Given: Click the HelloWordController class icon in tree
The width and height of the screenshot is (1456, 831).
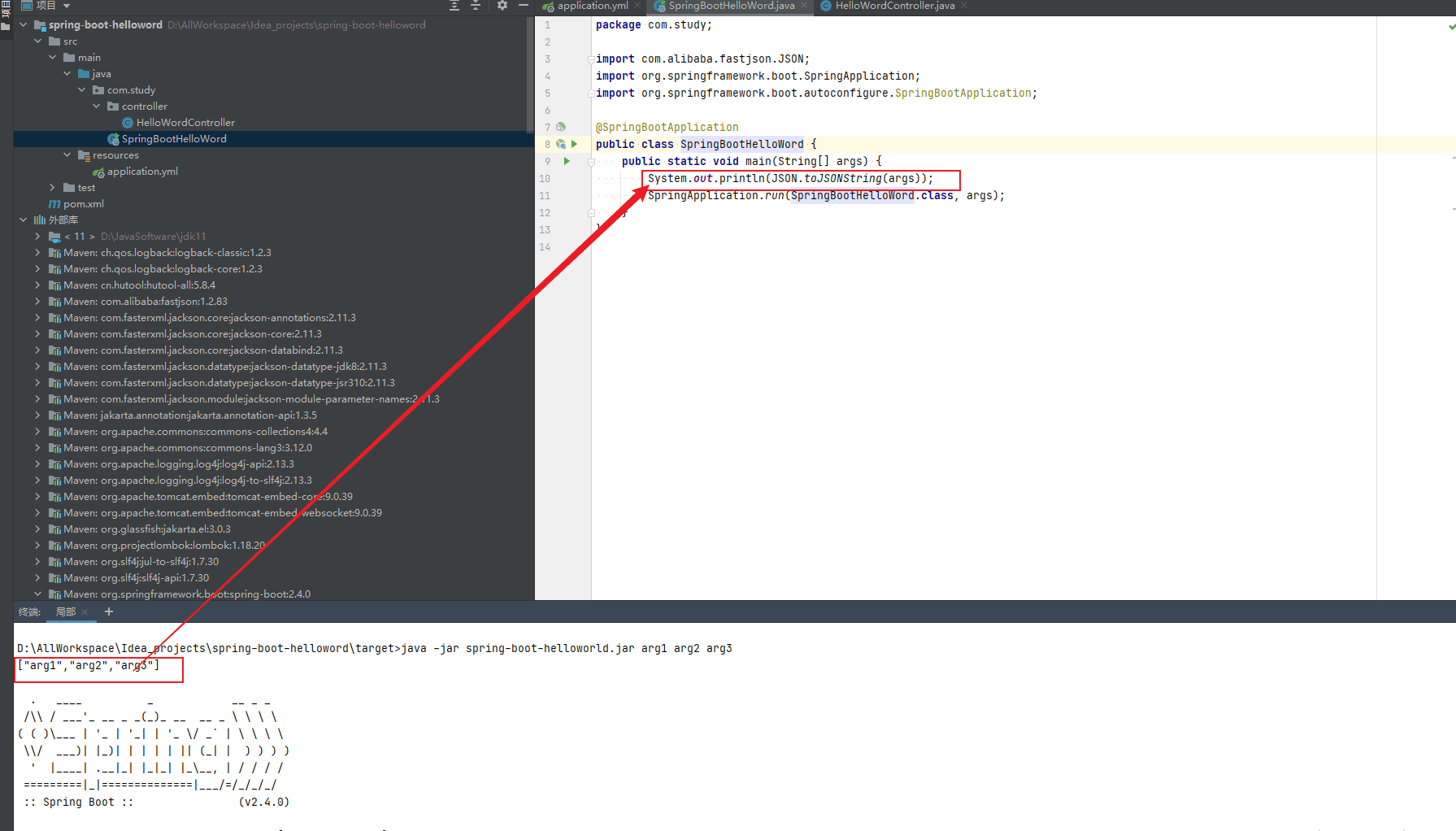Looking at the screenshot, I should coord(128,123).
